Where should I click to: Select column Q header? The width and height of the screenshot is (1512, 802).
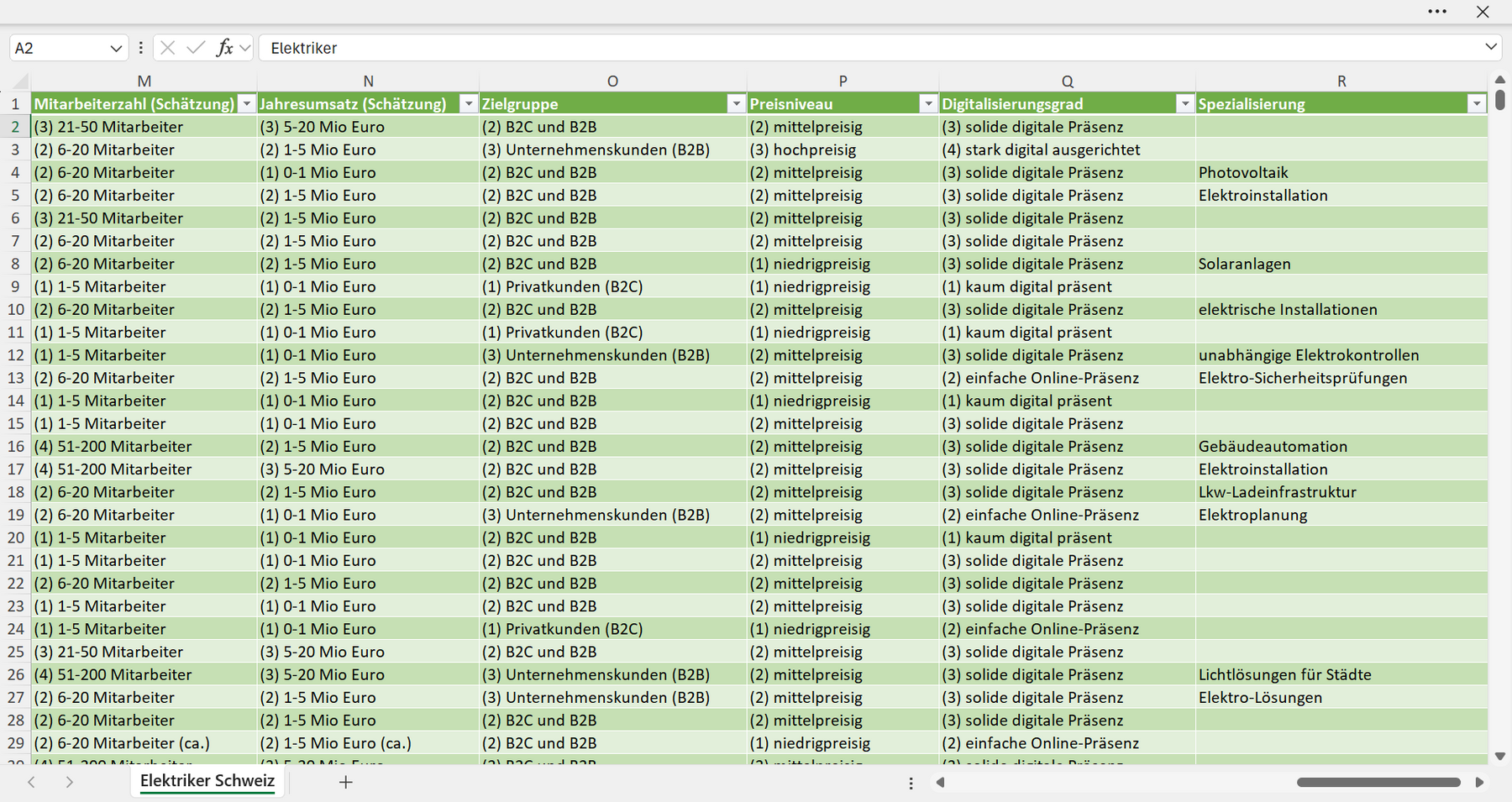(1067, 81)
